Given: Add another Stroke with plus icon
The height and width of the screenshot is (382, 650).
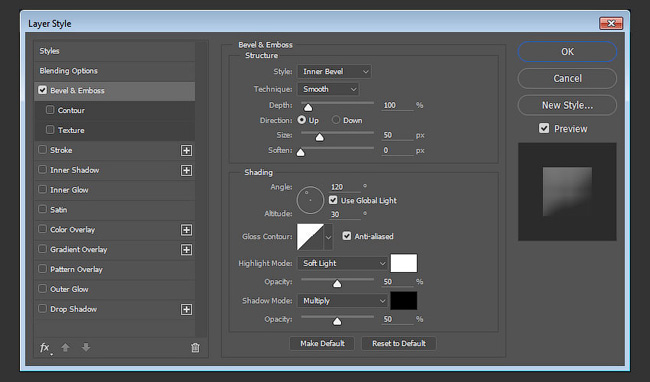Looking at the screenshot, I should (x=187, y=150).
